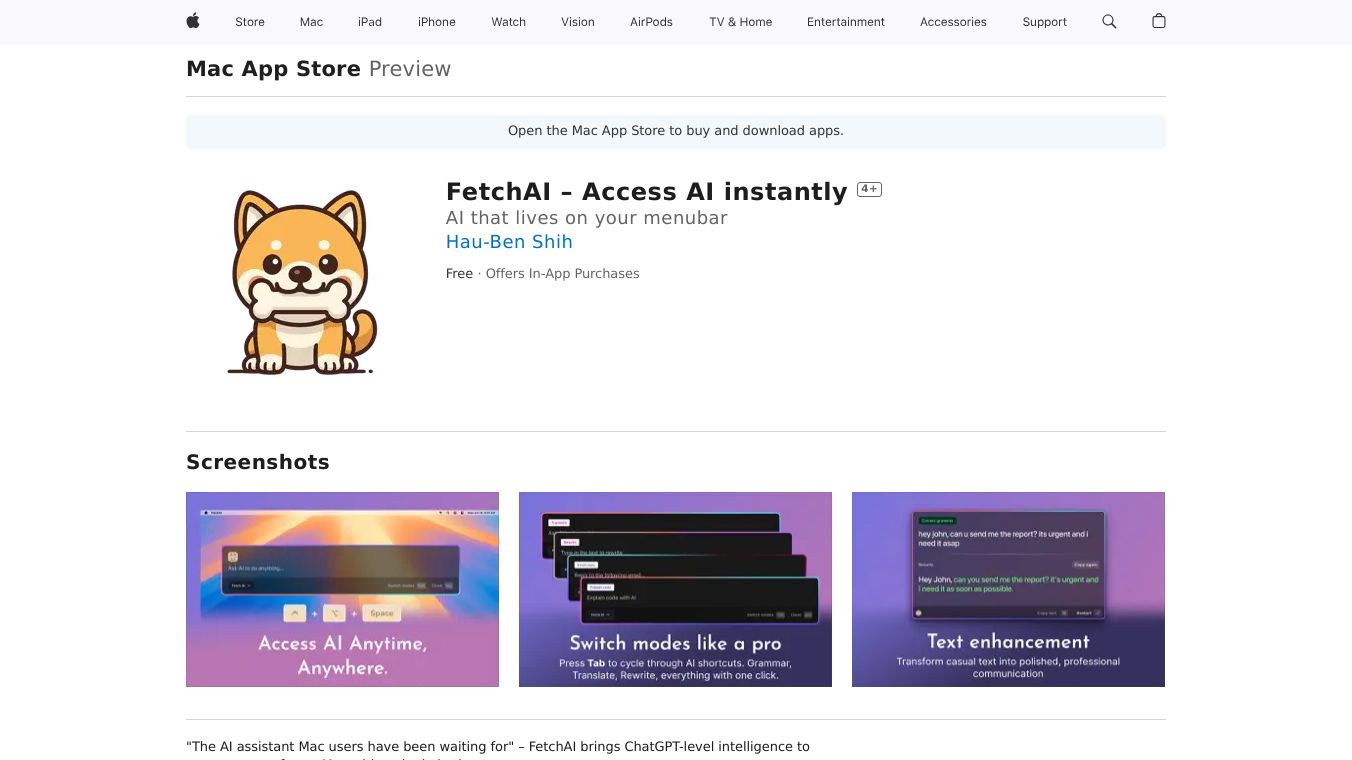Open the shopping bag icon
Screen dimensions: 1352x760
(x=1159, y=21)
